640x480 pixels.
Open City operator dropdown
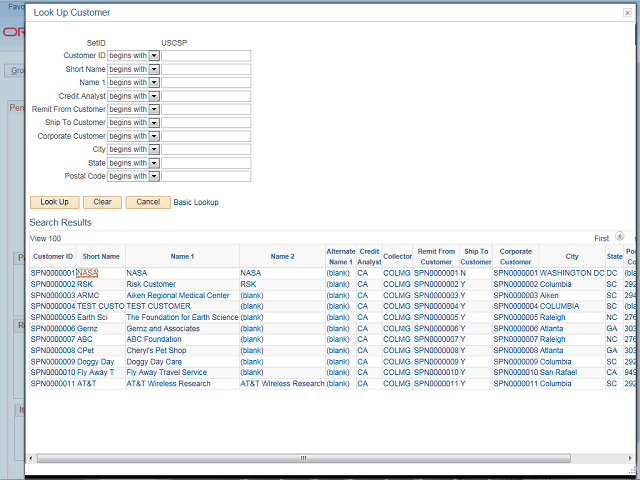tap(154, 149)
